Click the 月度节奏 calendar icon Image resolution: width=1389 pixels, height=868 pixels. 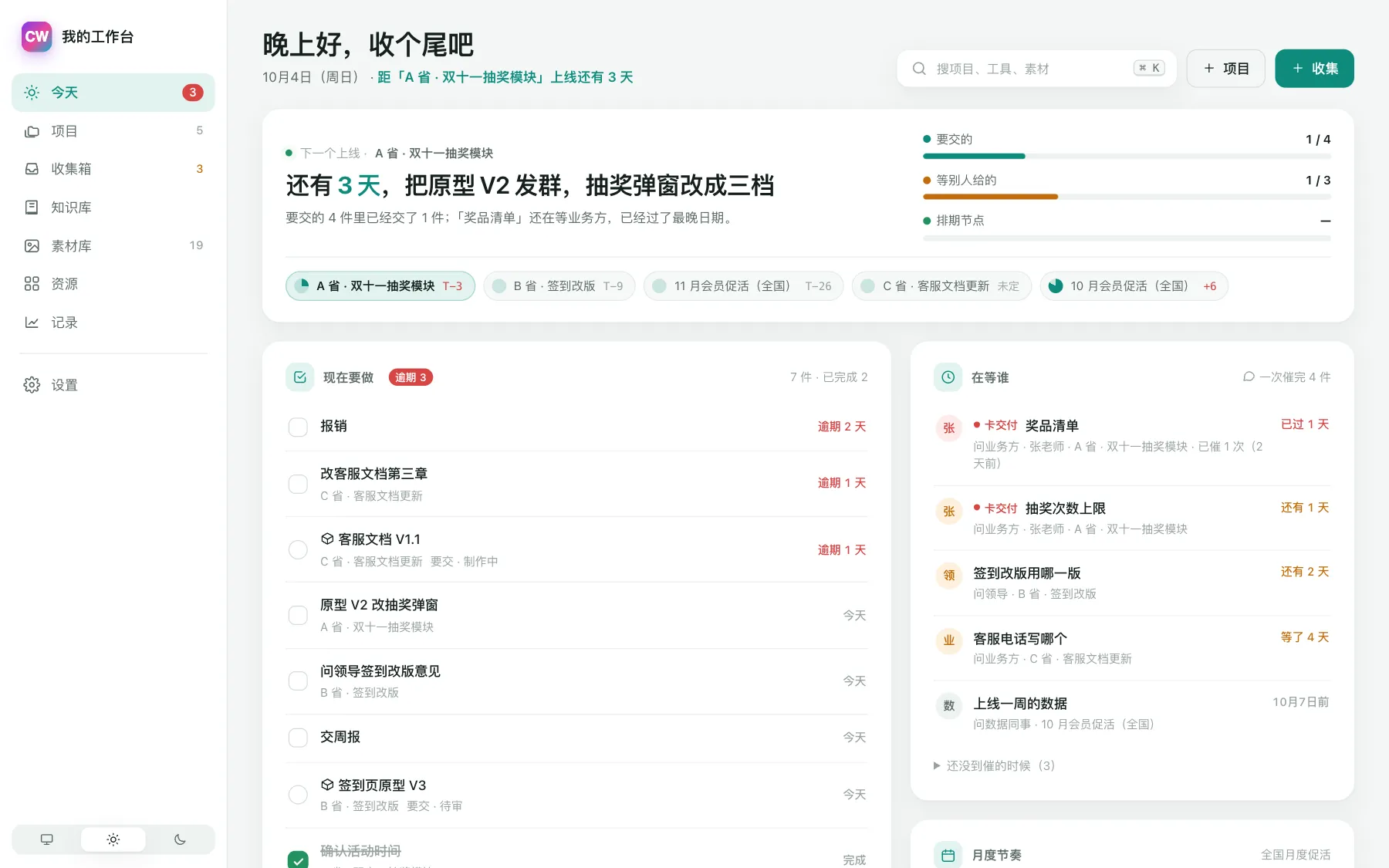click(948, 855)
